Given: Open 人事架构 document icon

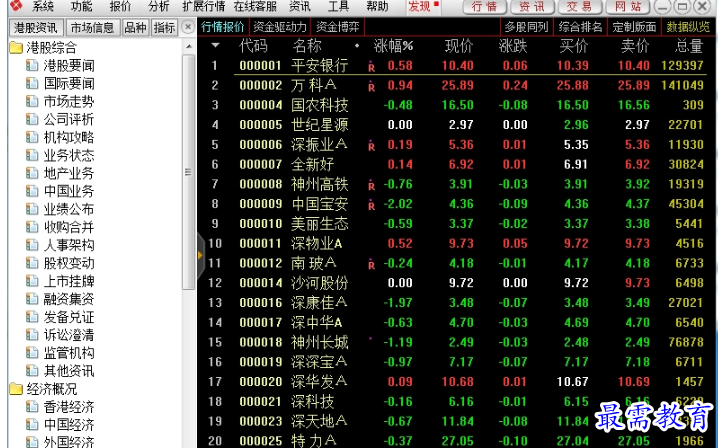Looking at the screenshot, I should point(32,245).
